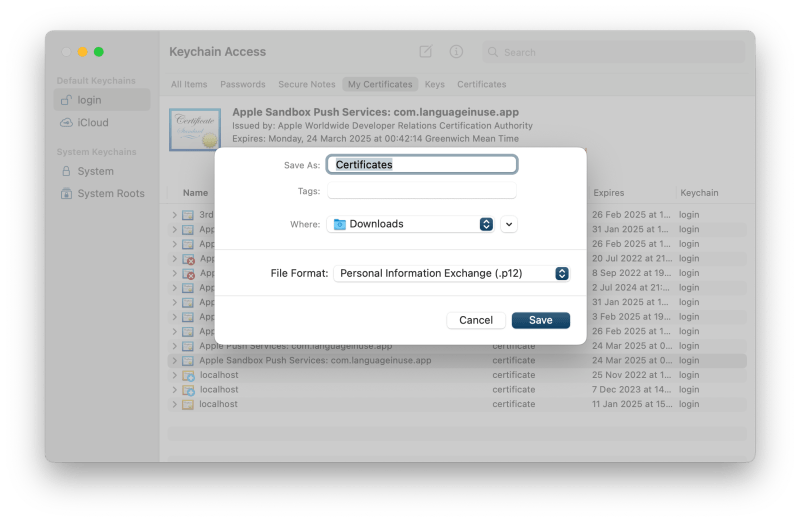Select the System keychain in sidebar
Screen dimensions: 800x522
click(102, 171)
